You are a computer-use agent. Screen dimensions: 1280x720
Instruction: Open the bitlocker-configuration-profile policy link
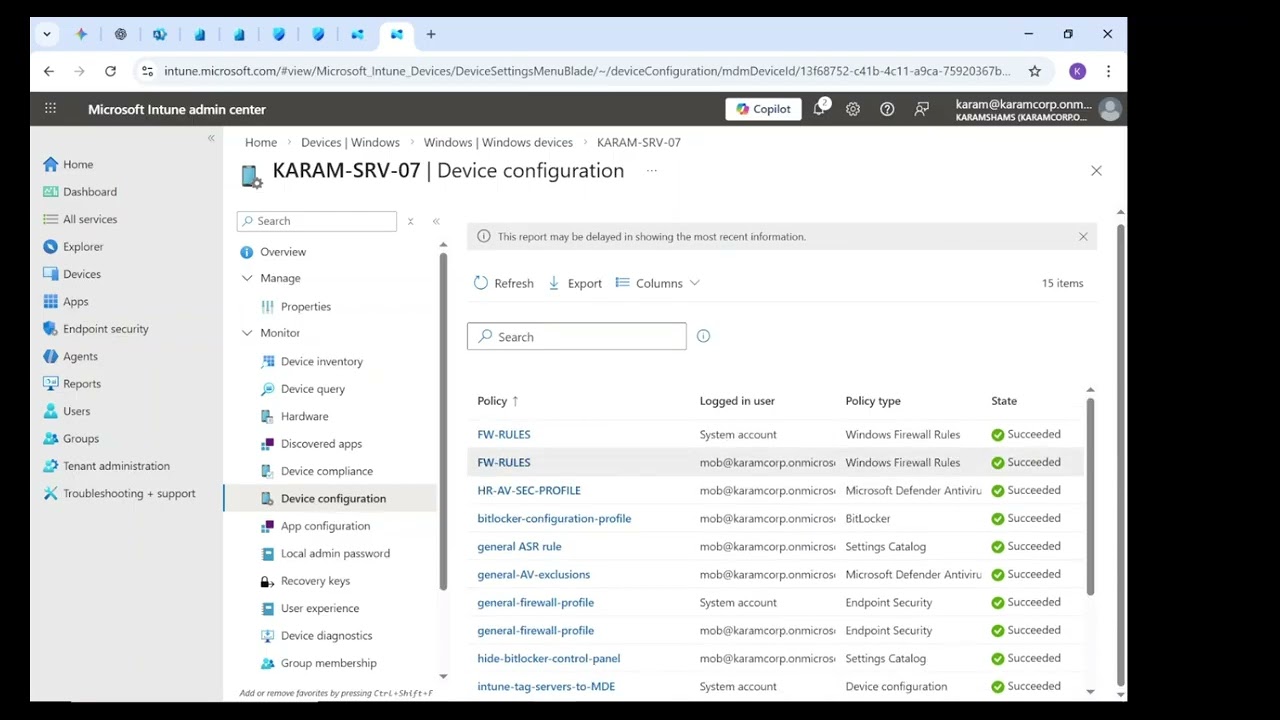click(554, 518)
